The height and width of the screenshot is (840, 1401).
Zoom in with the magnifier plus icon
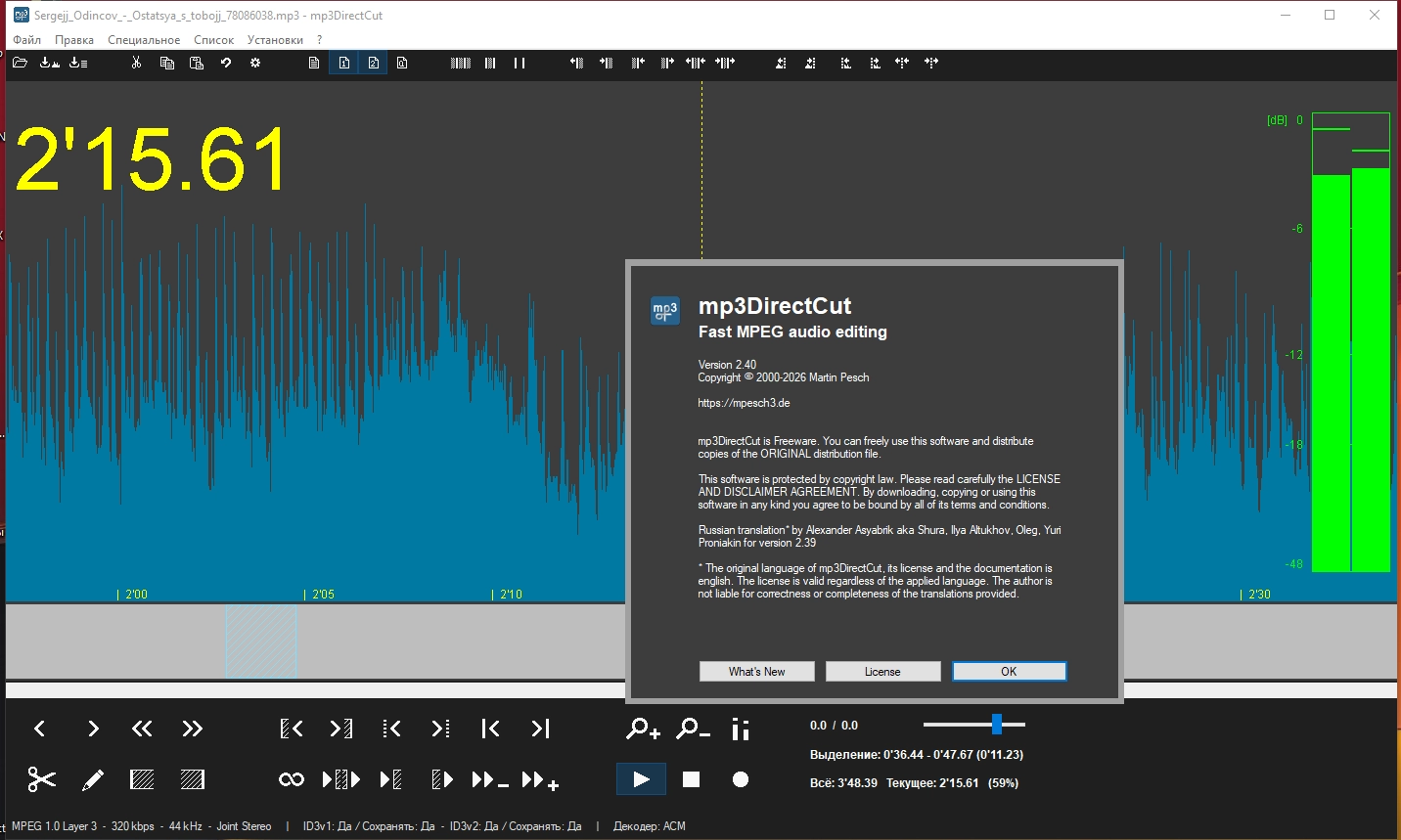coord(643,729)
